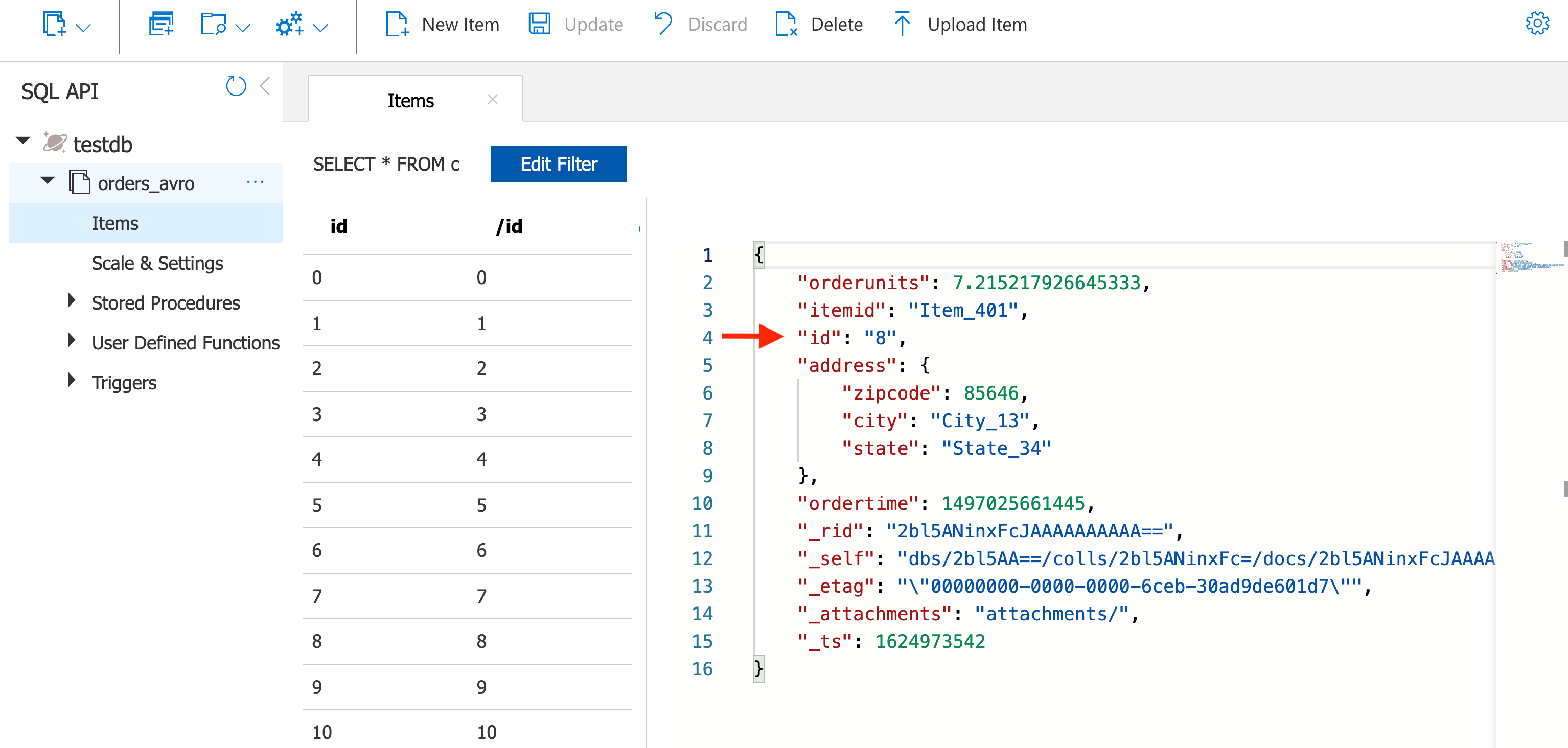Open the New Container dropdown arrow
Image resolution: width=1568 pixels, height=748 pixels.
(83, 28)
